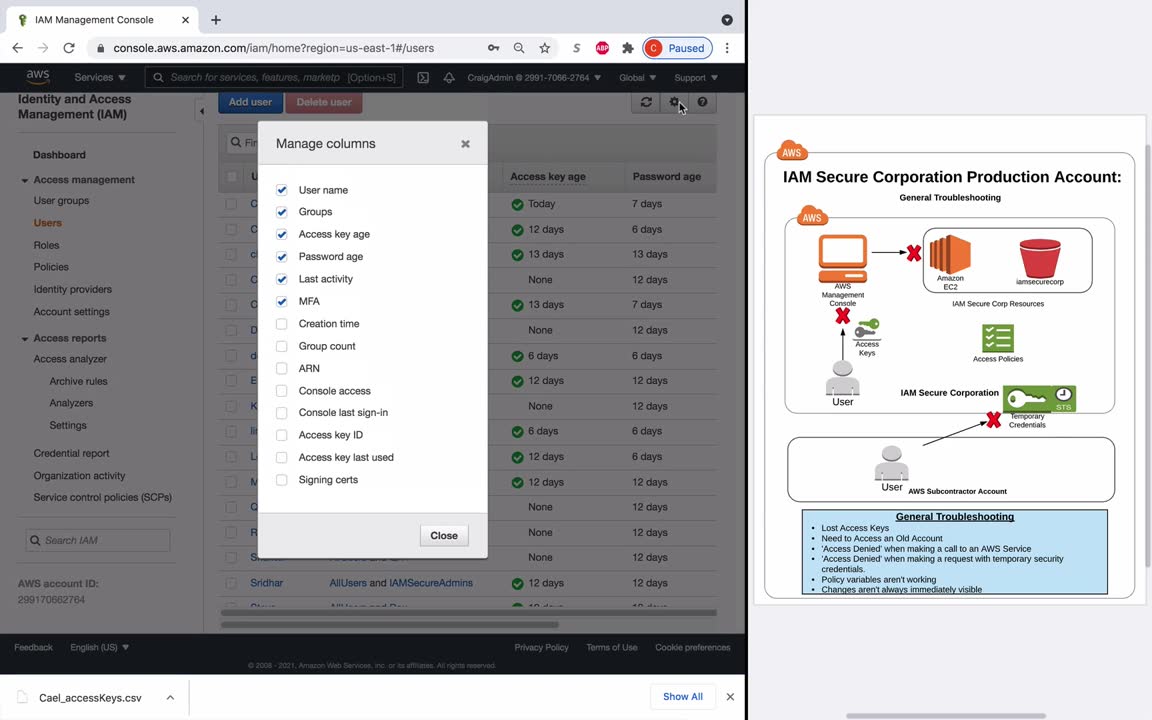Open the help question mark icon
The width and height of the screenshot is (1152, 720).
[x=702, y=102]
